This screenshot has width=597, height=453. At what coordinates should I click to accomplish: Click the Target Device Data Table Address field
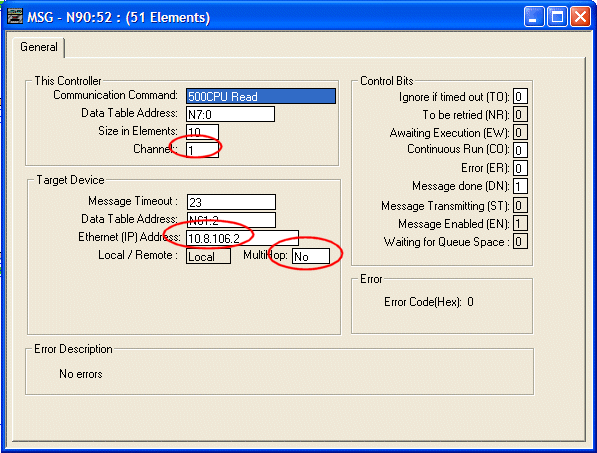click(231, 220)
